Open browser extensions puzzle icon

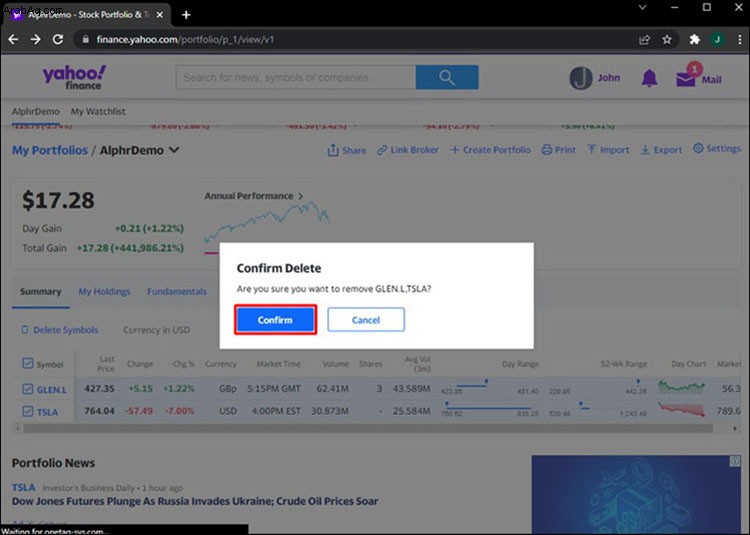(x=694, y=40)
